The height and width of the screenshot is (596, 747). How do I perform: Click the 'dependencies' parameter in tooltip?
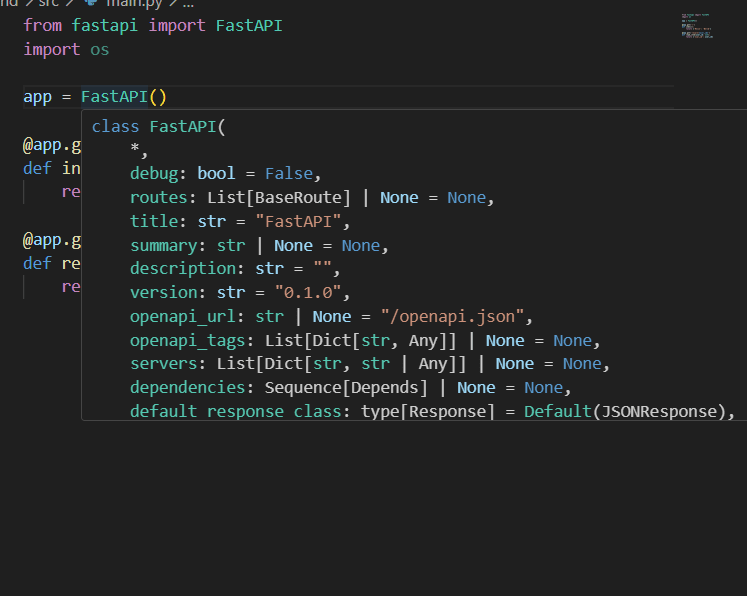click(188, 387)
